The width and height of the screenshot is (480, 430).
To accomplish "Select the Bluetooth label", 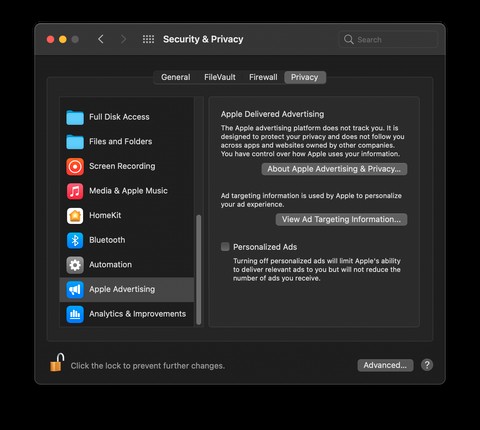I will [107, 240].
